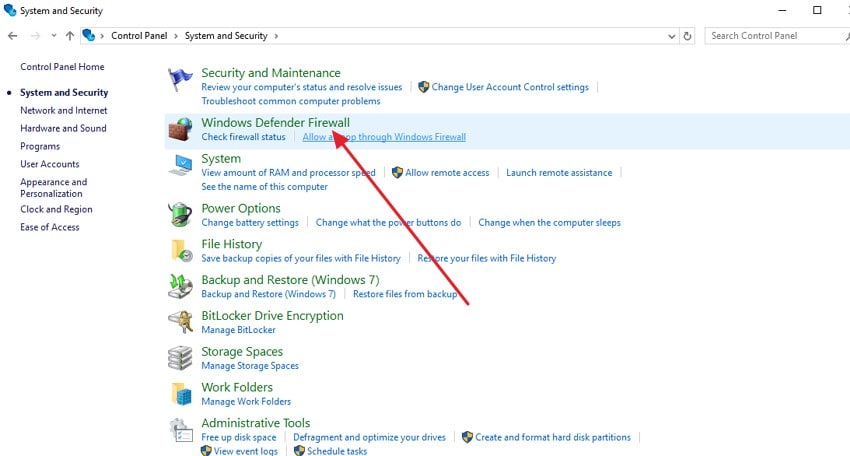Image resolution: width=850 pixels, height=456 pixels.
Task: Click the Control Panel breadcrumb
Action: pos(139,36)
